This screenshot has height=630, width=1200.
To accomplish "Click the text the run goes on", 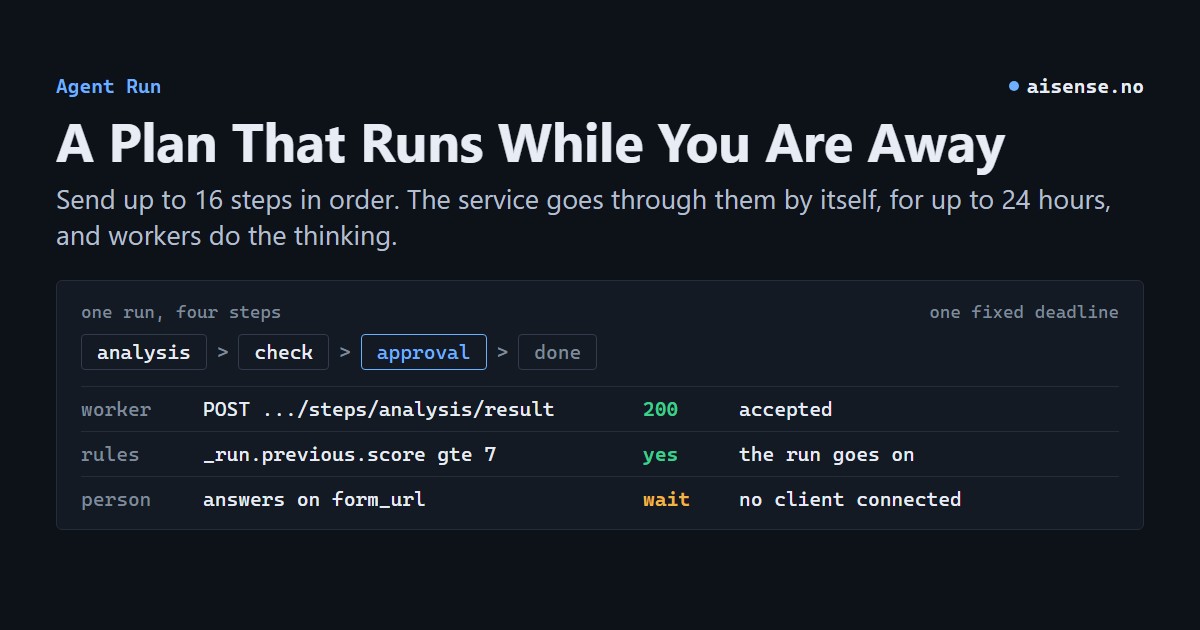I will pyautogui.click(x=826, y=454).
